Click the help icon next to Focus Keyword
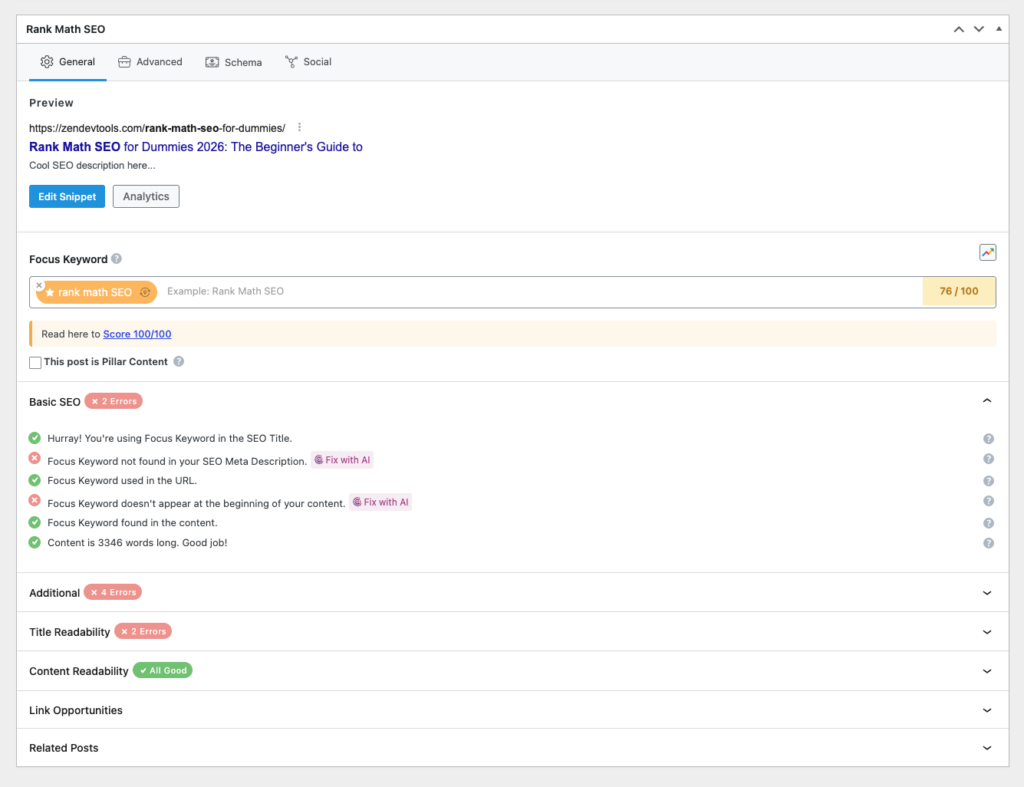 (116, 259)
